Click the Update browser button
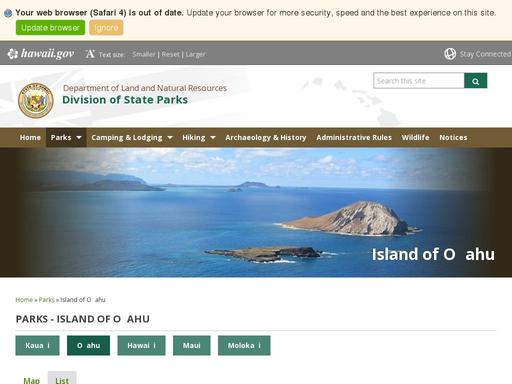512x384 pixels. tap(50, 28)
